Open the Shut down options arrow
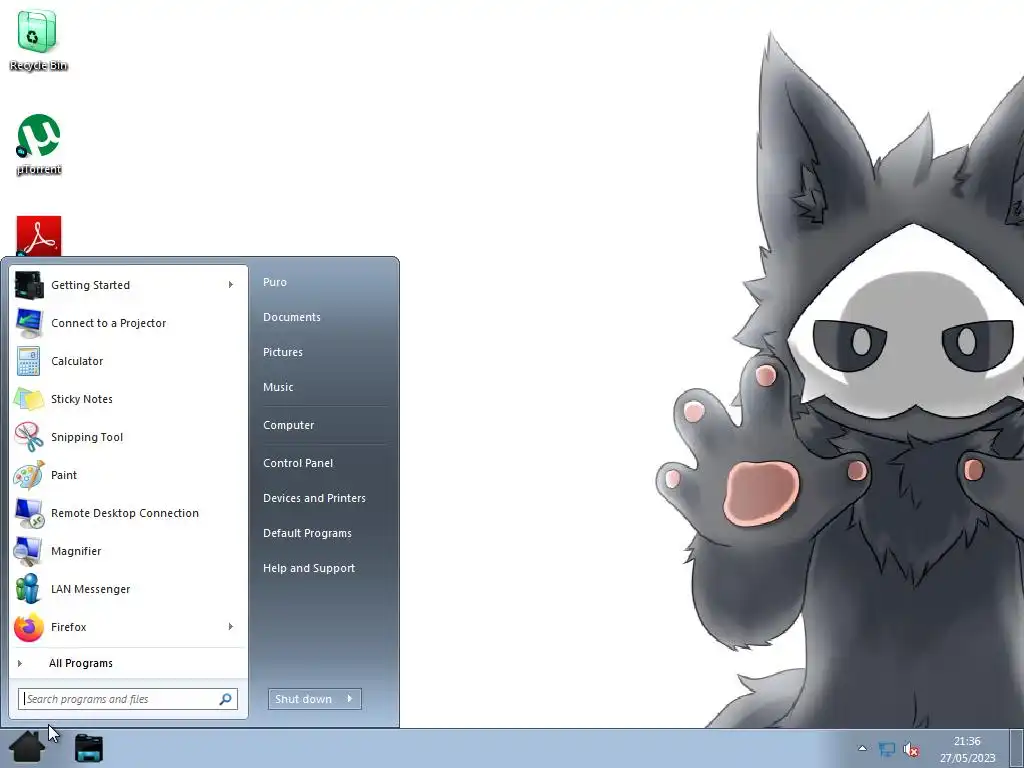This screenshot has width=1024, height=768. pos(350,699)
